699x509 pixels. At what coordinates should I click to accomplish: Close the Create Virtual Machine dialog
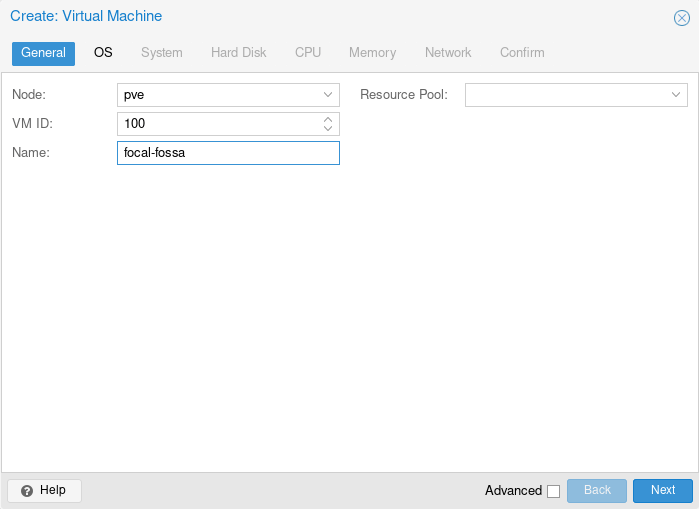(x=682, y=18)
